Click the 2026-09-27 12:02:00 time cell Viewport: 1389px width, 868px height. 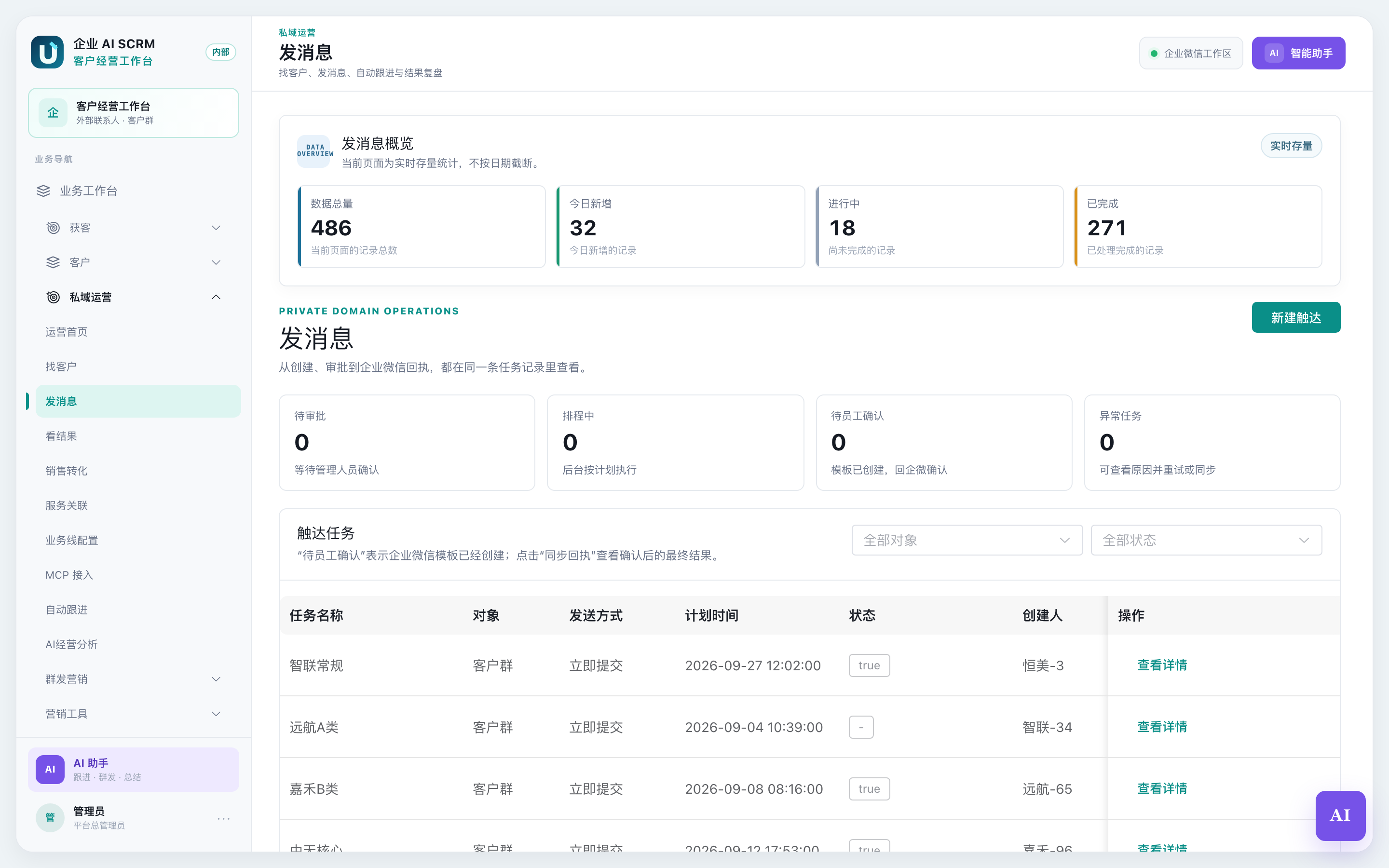coord(753,665)
